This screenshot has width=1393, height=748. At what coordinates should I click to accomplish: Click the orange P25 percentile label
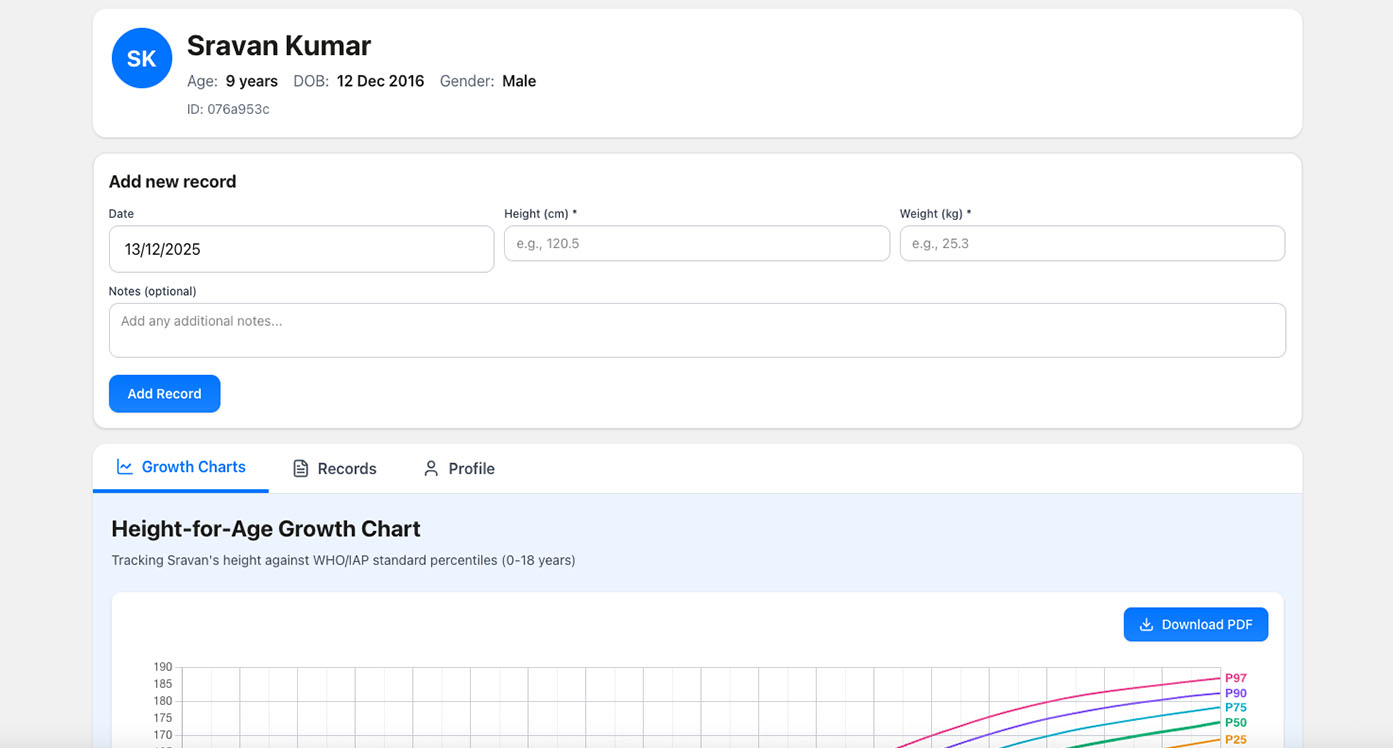tap(1236, 739)
